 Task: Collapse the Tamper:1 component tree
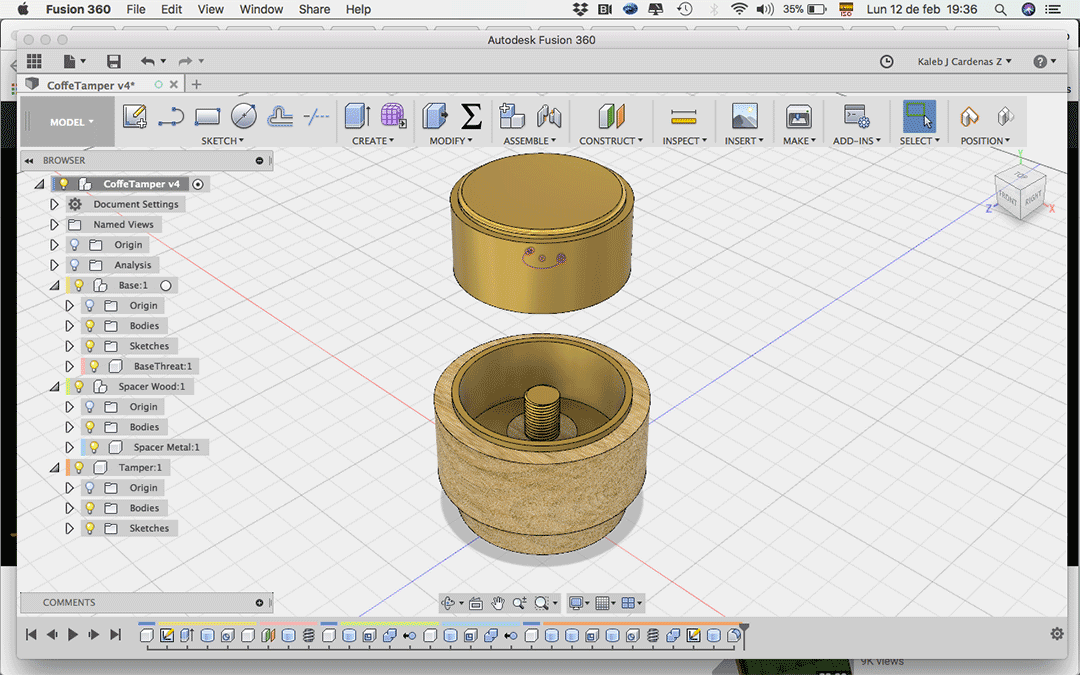pyautogui.click(x=54, y=467)
